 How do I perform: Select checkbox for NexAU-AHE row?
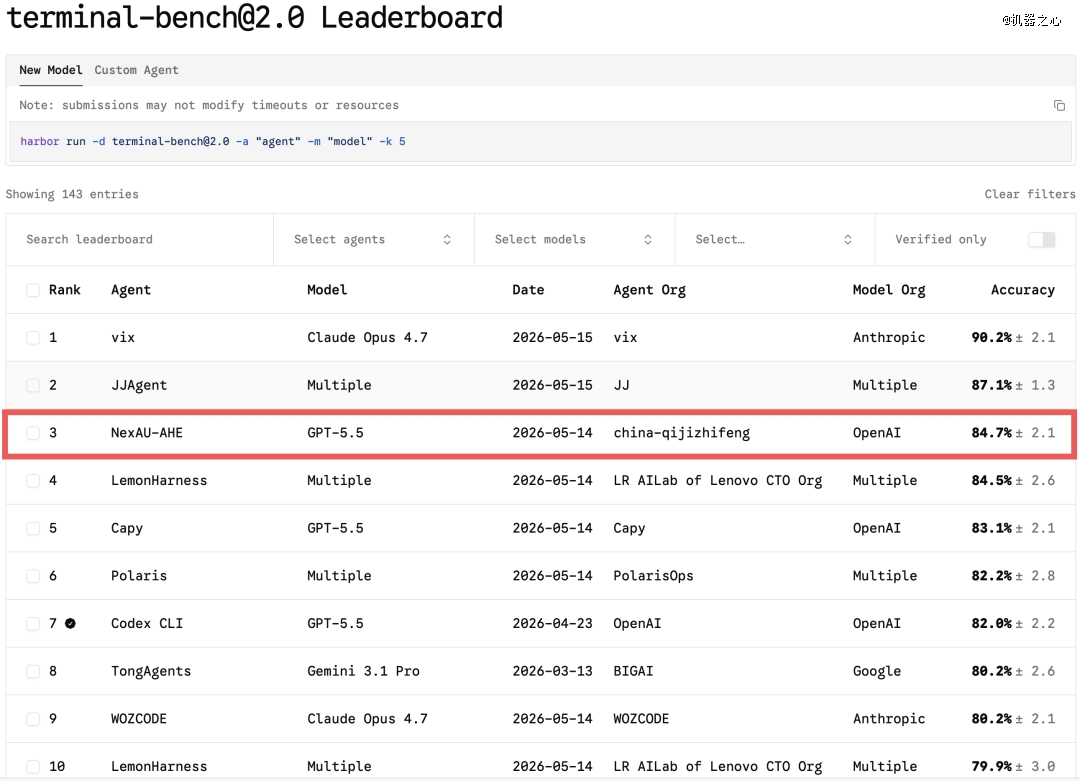point(33,433)
